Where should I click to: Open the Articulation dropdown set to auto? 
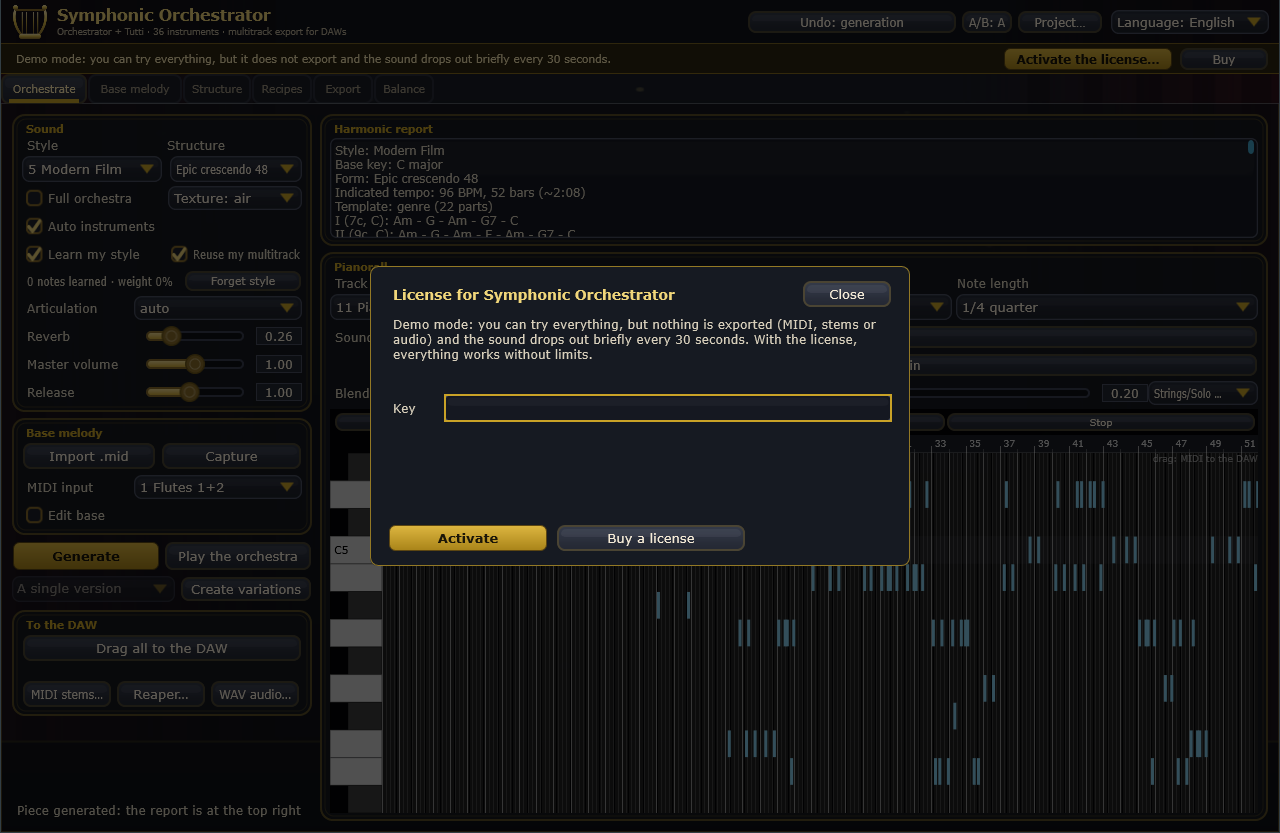pyautogui.click(x=217, y=308)
